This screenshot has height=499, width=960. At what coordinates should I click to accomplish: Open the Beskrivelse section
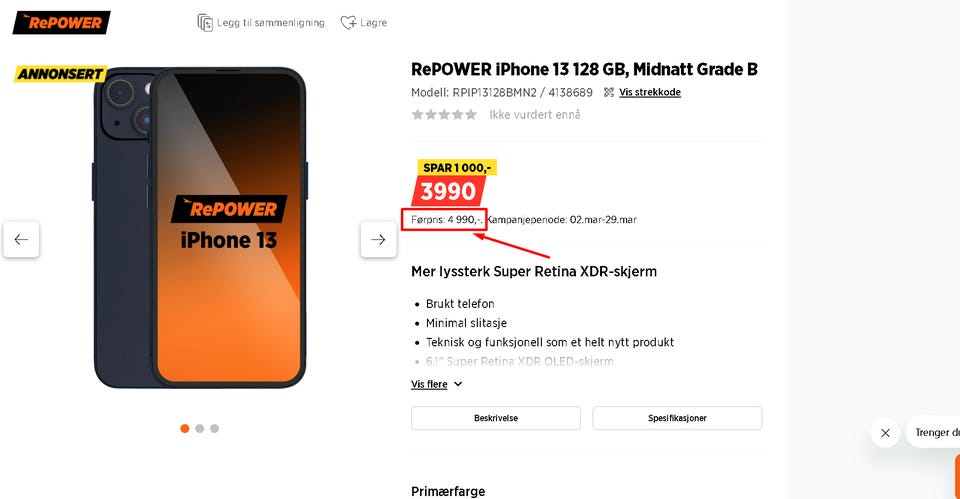tap(496, 418)
